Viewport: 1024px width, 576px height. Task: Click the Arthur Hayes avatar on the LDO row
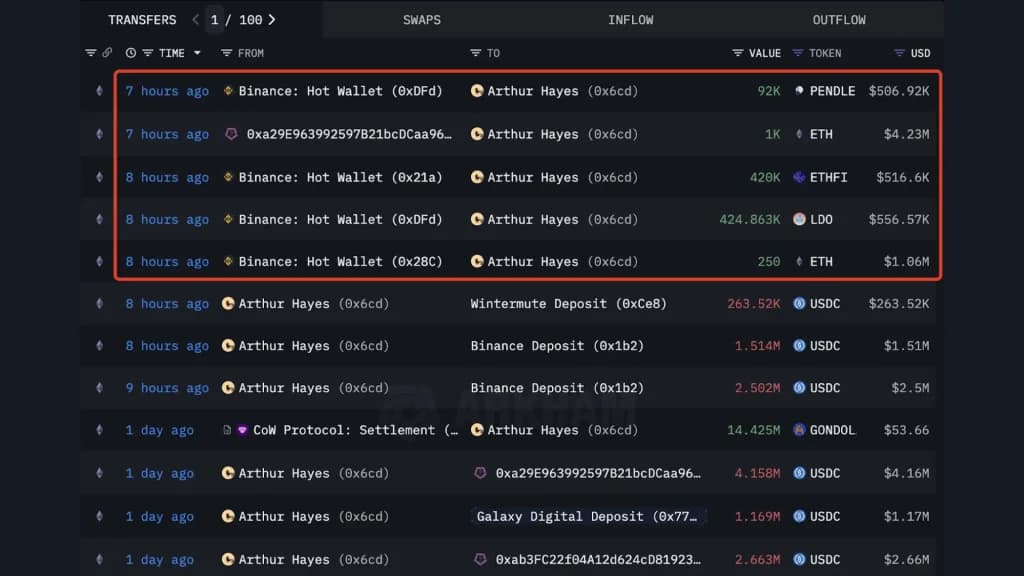click(x=477, y=219)
